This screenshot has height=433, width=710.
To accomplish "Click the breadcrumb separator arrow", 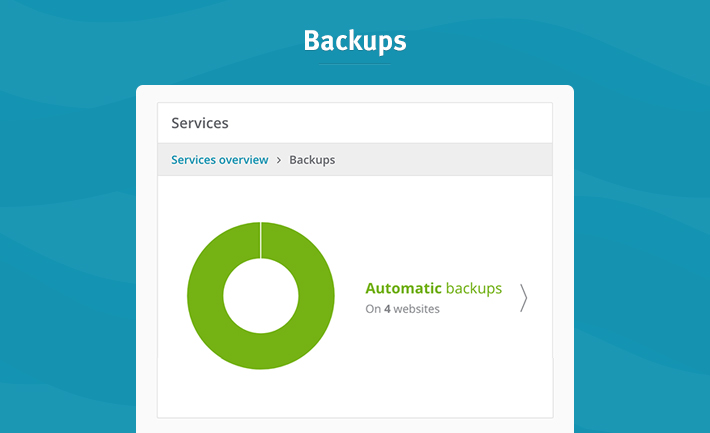I will 279,160.
